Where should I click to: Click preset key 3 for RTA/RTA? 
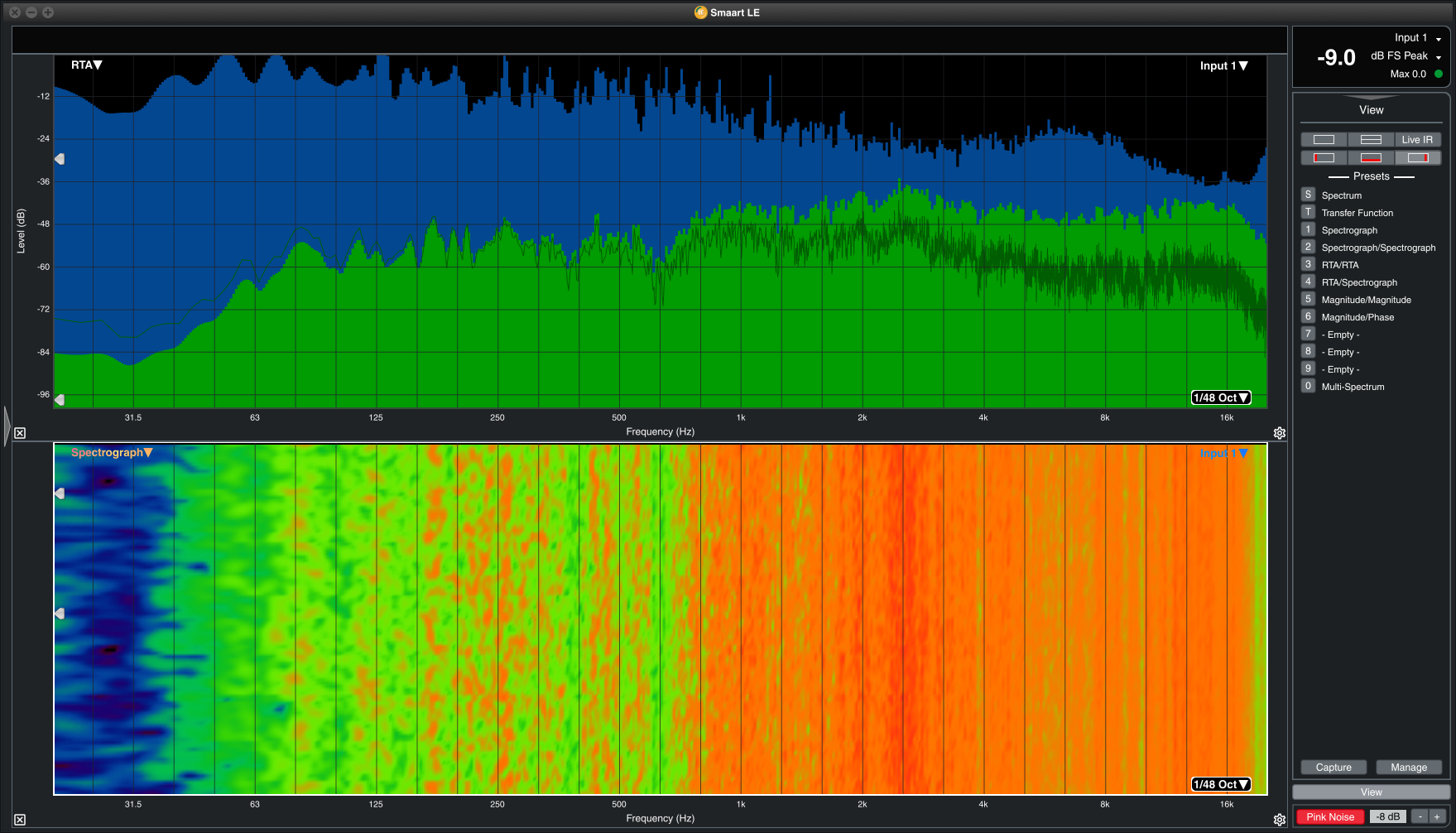[x=1308, y=264]
